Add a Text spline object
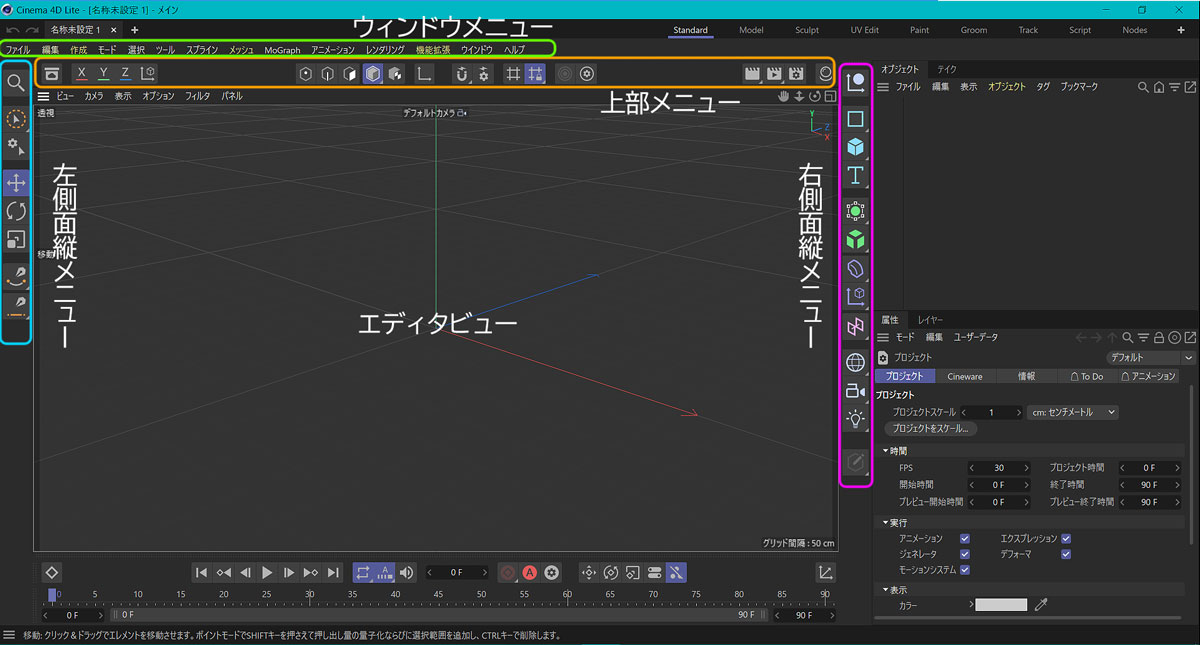 pyautogui.click(x=856, y=176)
